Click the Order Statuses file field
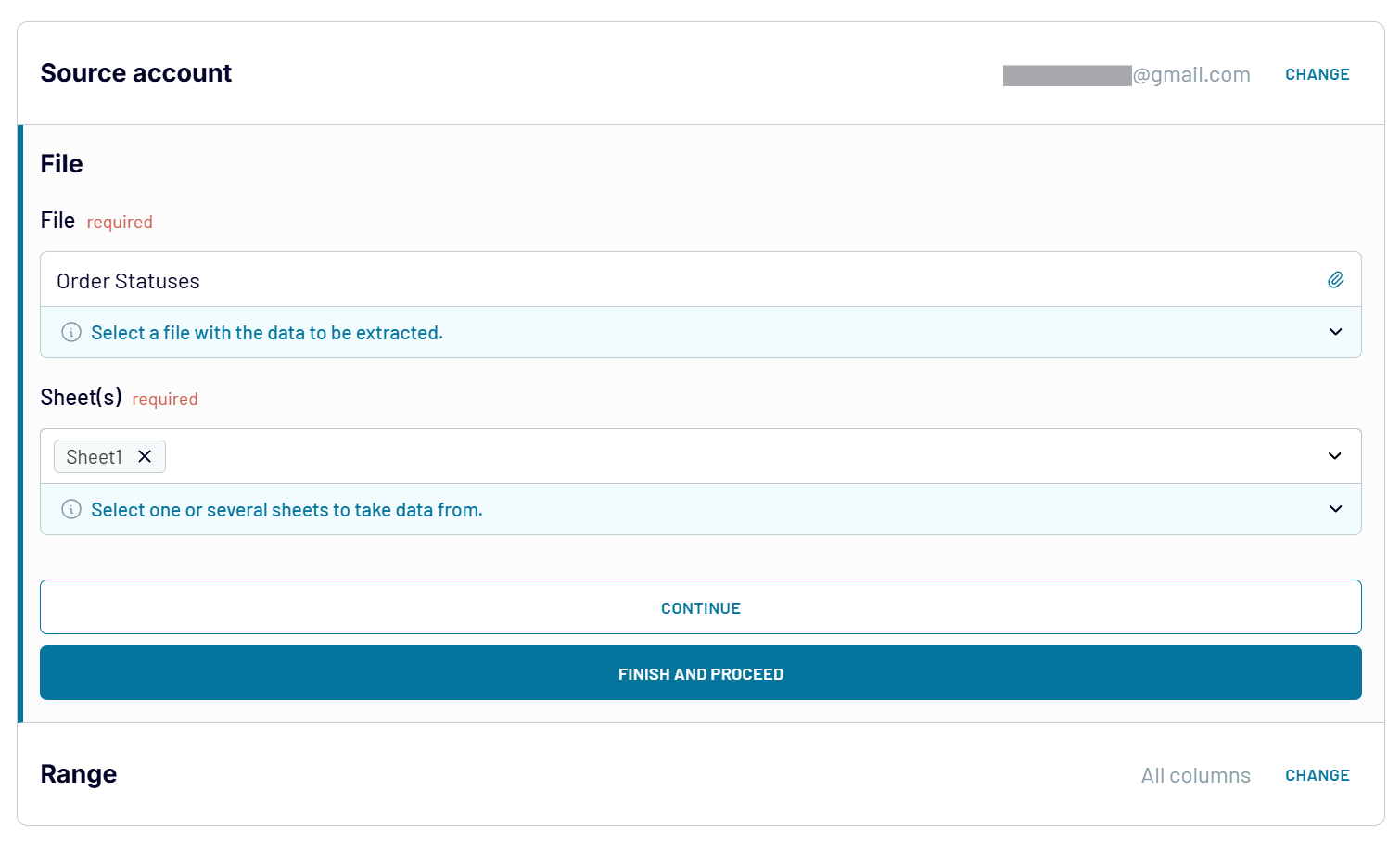This screenshot has height=841, width=1400. pyautogui.click(x=649, y=280)
